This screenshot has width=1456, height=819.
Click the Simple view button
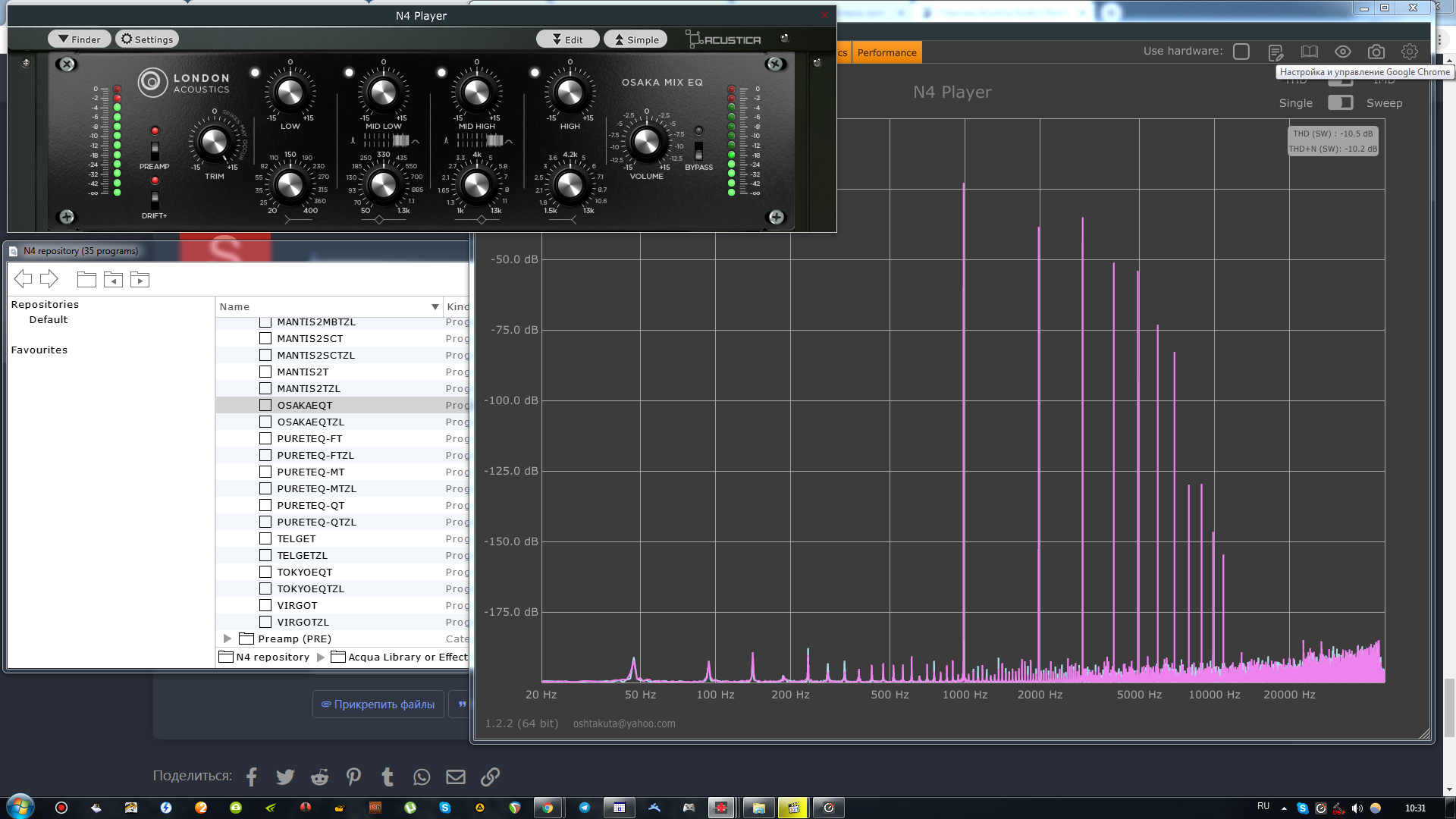(x=635, y=39)
